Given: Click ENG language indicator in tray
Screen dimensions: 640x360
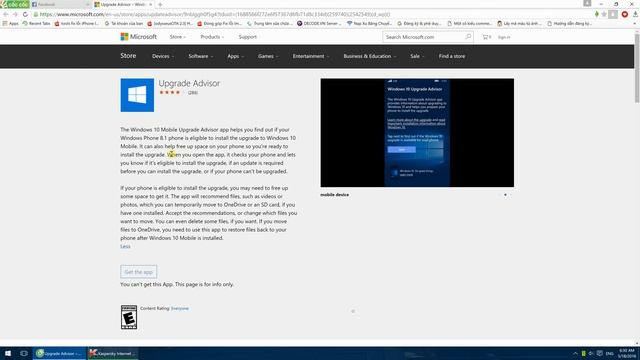Looking at the screenshot, I should point(609,353).
